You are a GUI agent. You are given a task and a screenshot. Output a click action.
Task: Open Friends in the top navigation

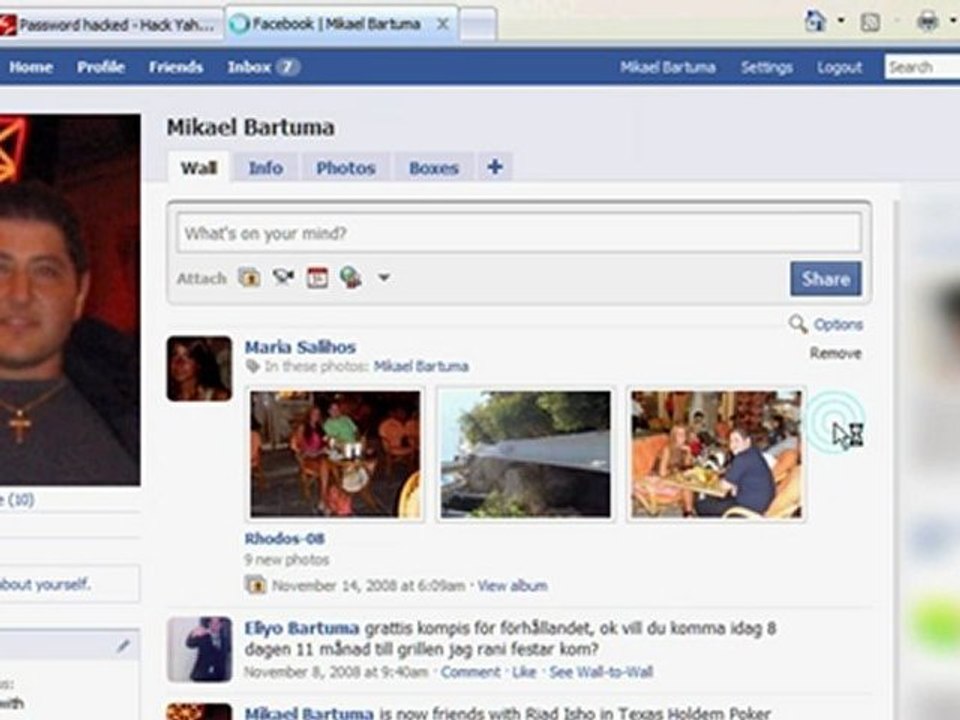coord(176,67)
